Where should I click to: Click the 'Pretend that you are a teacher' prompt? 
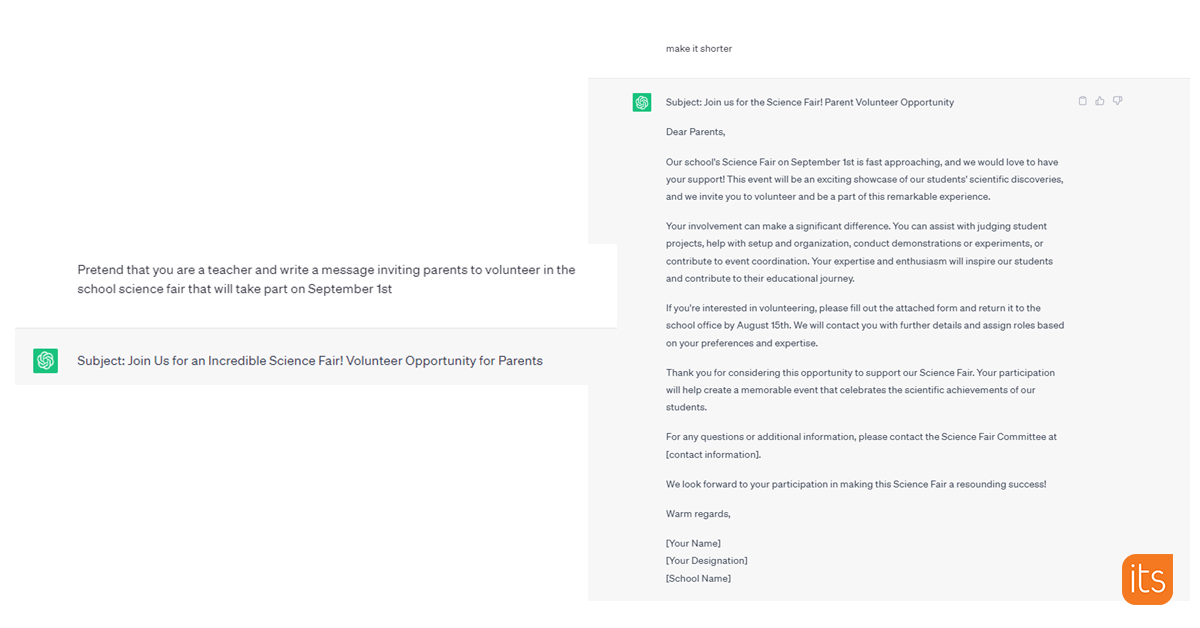[326, 279]
